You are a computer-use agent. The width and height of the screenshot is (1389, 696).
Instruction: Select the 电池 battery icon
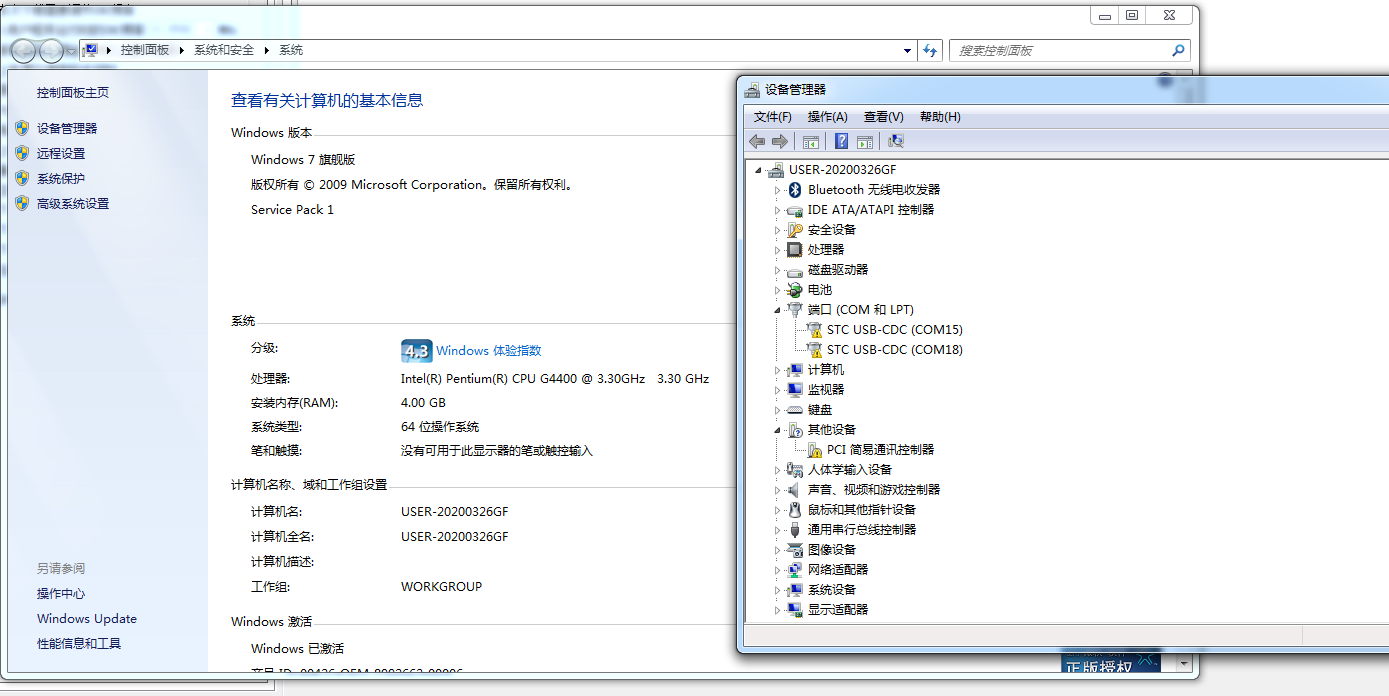[794, 290]
